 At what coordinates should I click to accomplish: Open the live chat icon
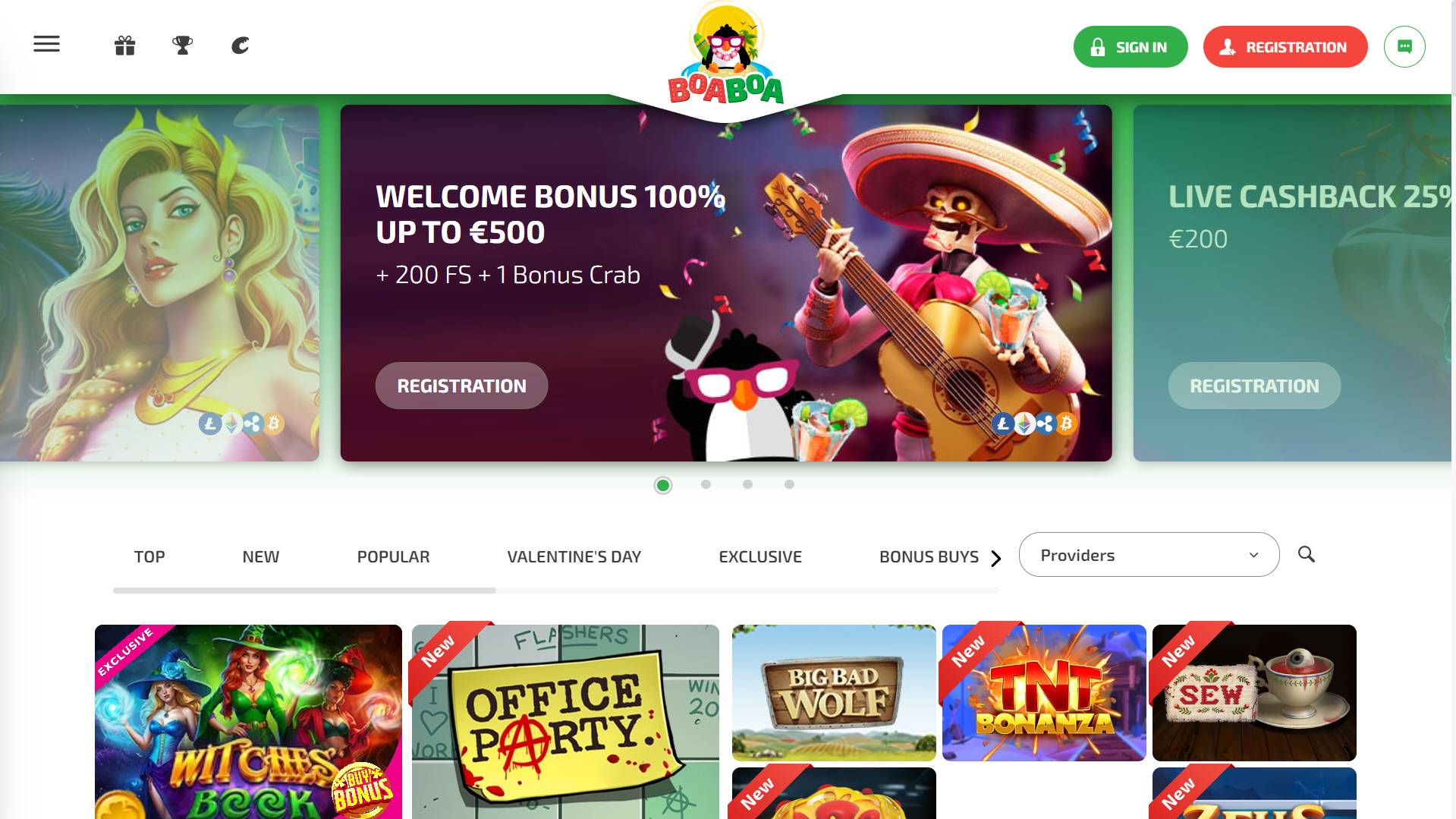[1404, 46]
